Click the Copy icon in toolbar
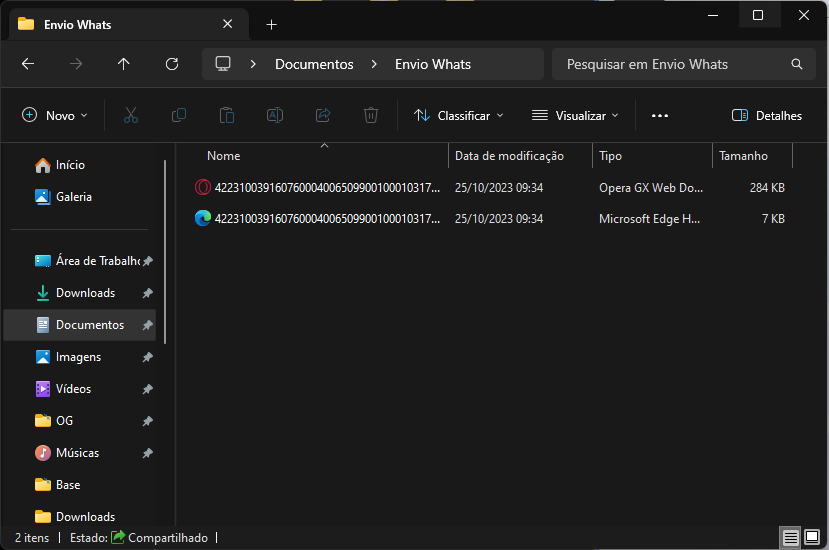 point(178,115)
